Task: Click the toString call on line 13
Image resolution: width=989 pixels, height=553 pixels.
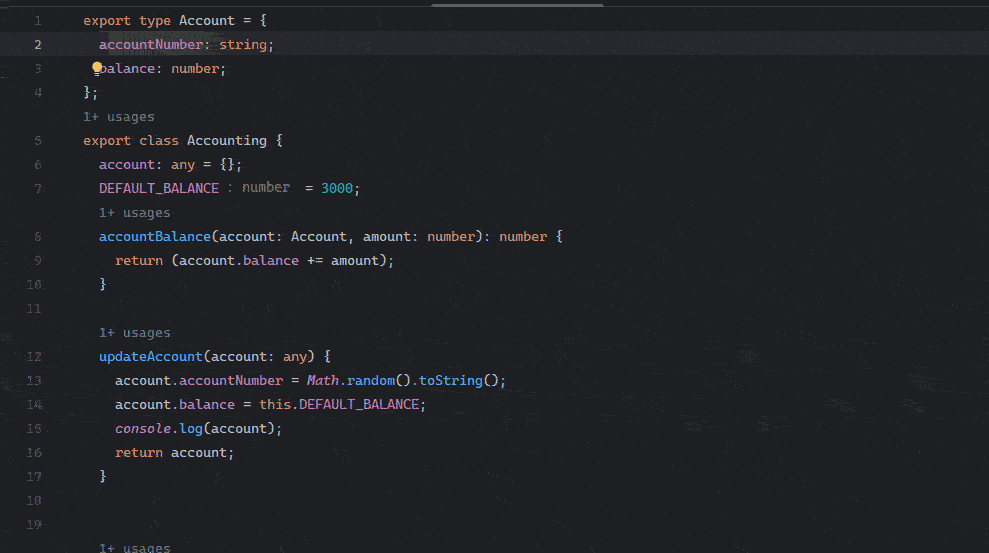Action: [450, 381]
